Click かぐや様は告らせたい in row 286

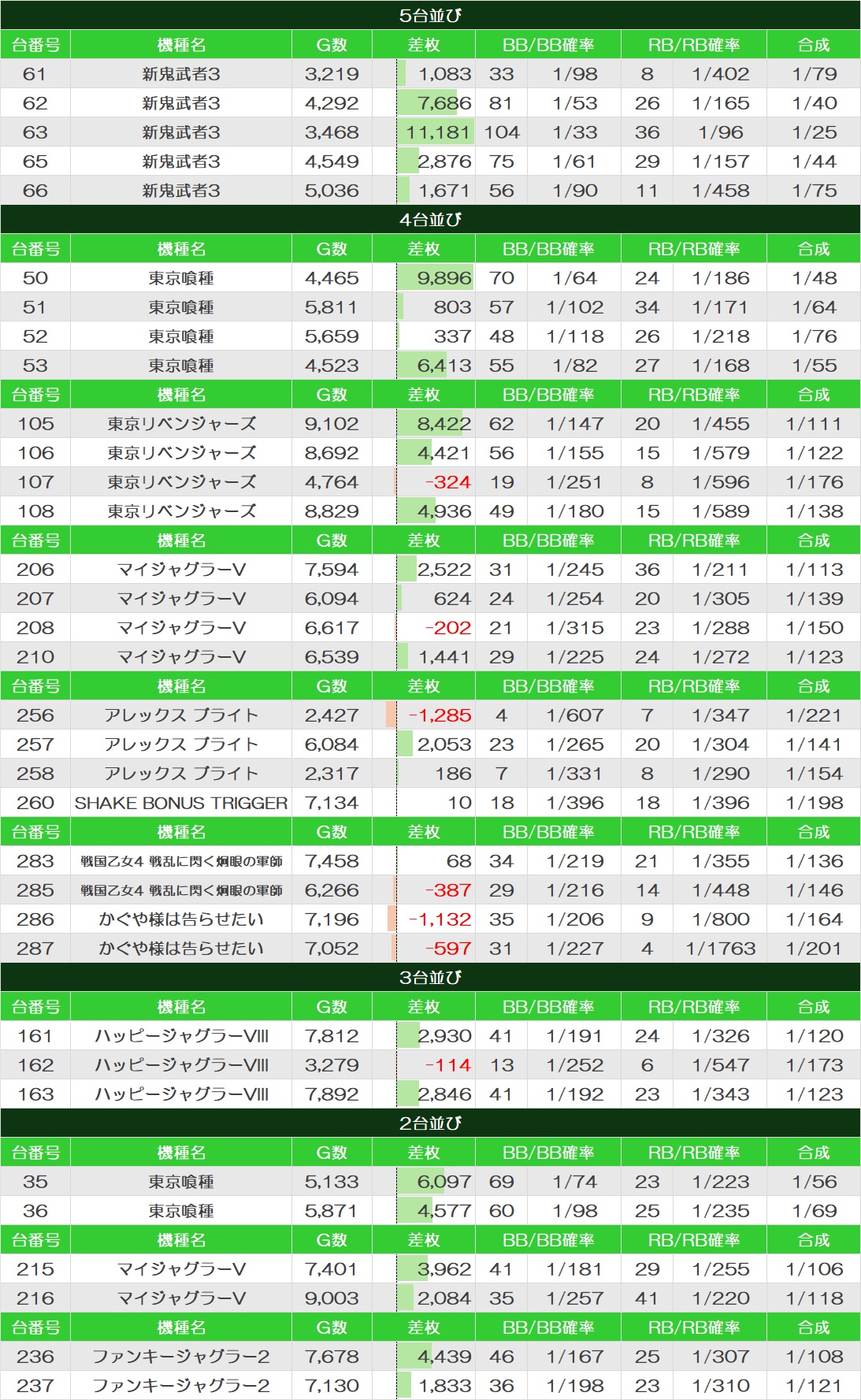click(x=181, y=919)
